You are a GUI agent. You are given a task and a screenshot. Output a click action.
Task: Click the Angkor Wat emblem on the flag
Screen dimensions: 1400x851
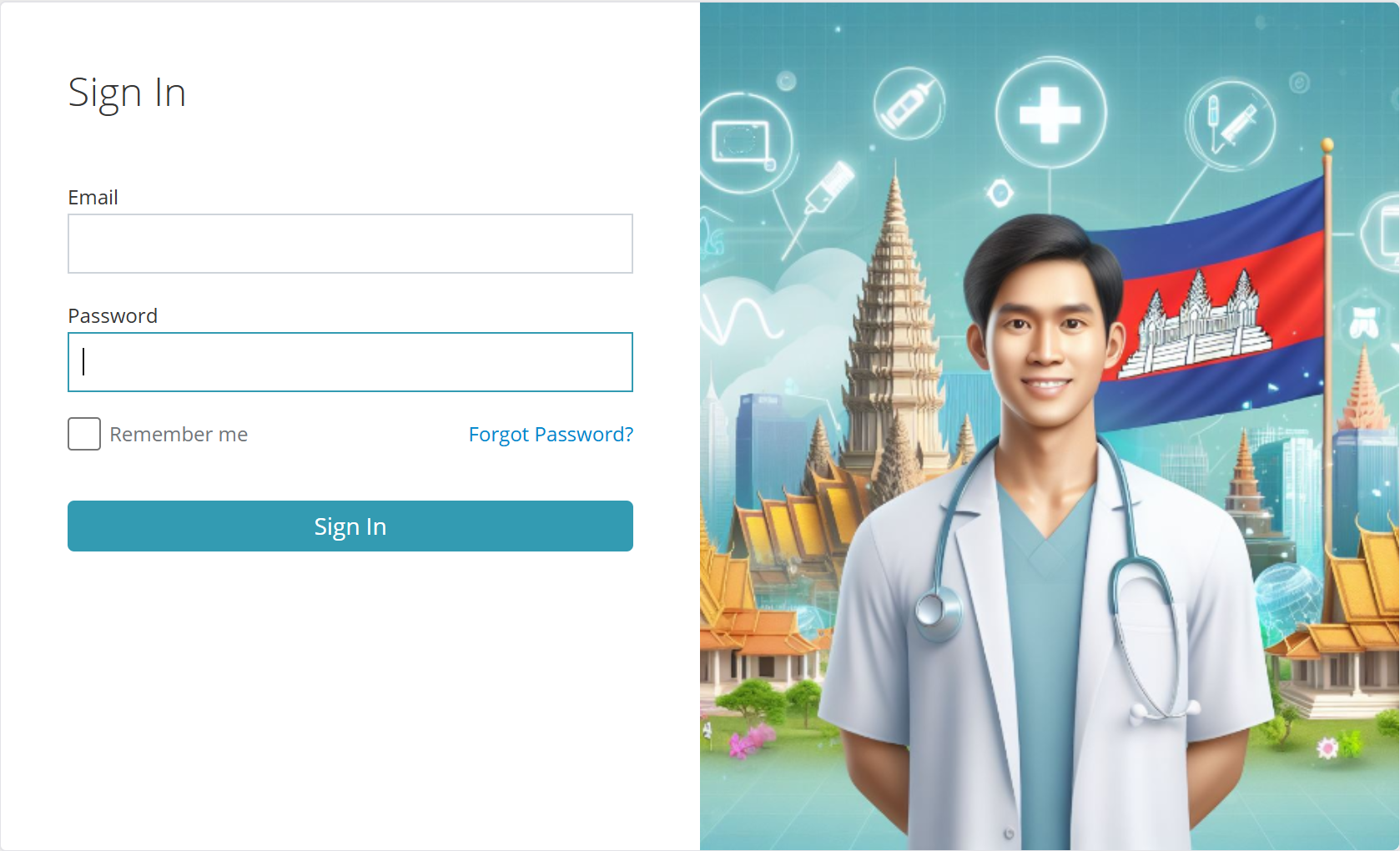[1196, 322]
